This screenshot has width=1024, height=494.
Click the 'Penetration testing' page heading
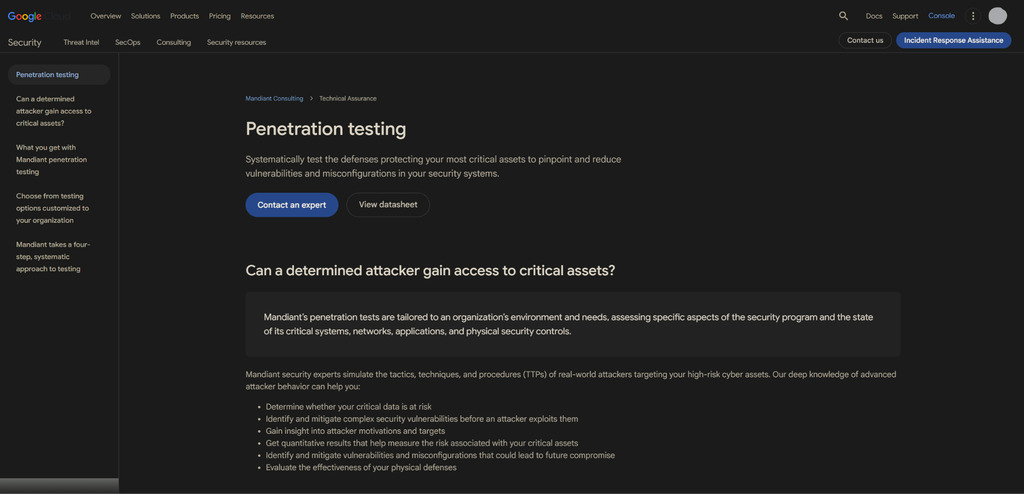[326, 129]
